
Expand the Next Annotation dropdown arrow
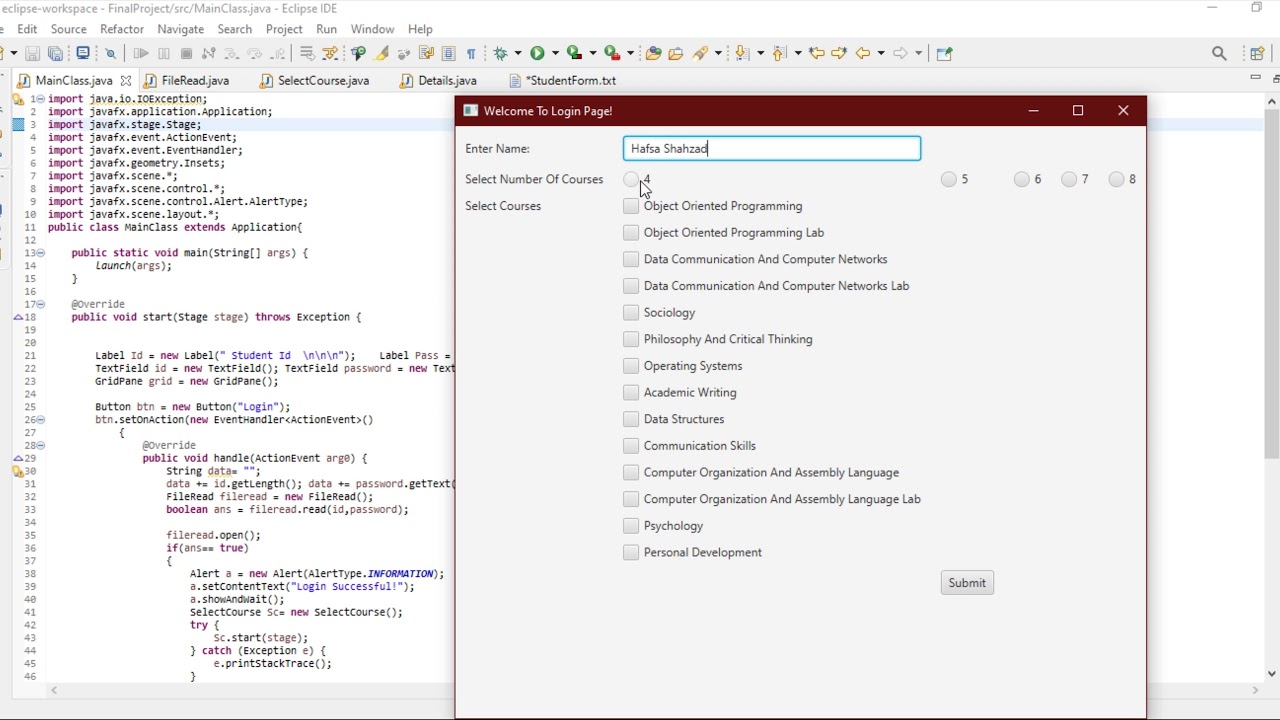click(x=760, y=54)
